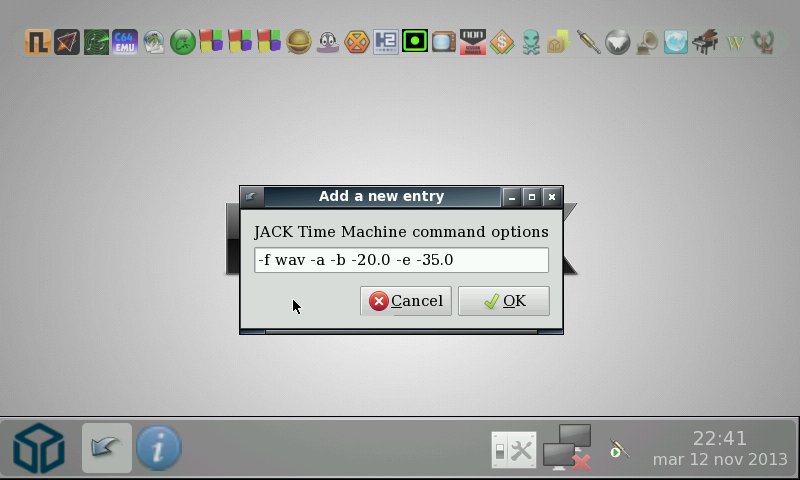Start the C64 EMU emulator

[125, 42]
